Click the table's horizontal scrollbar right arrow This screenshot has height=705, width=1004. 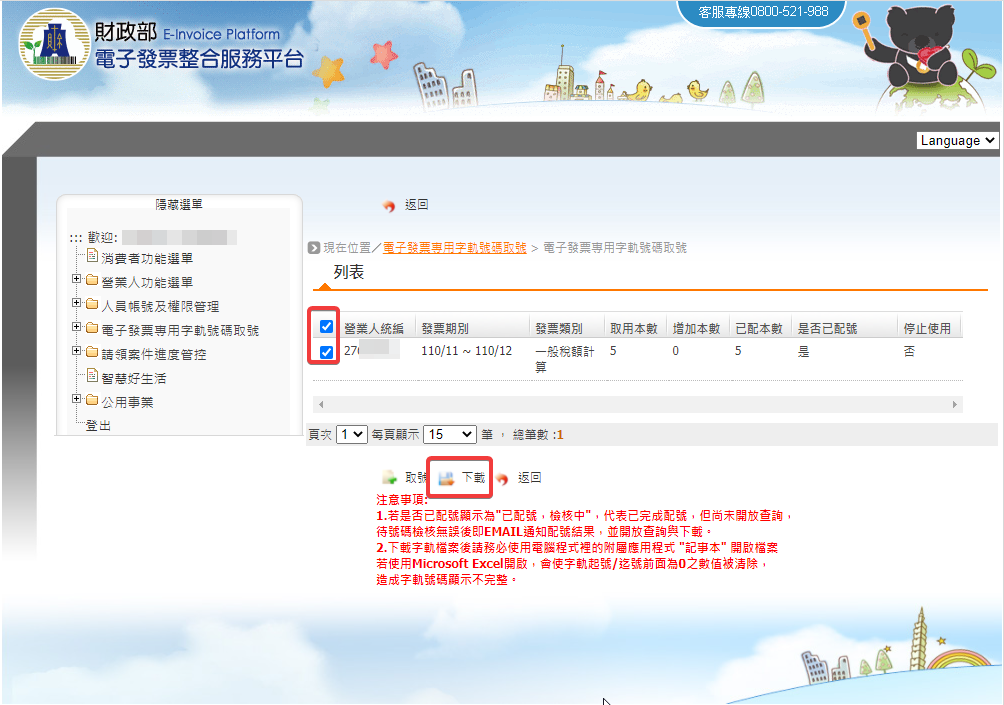click(955, 404)
